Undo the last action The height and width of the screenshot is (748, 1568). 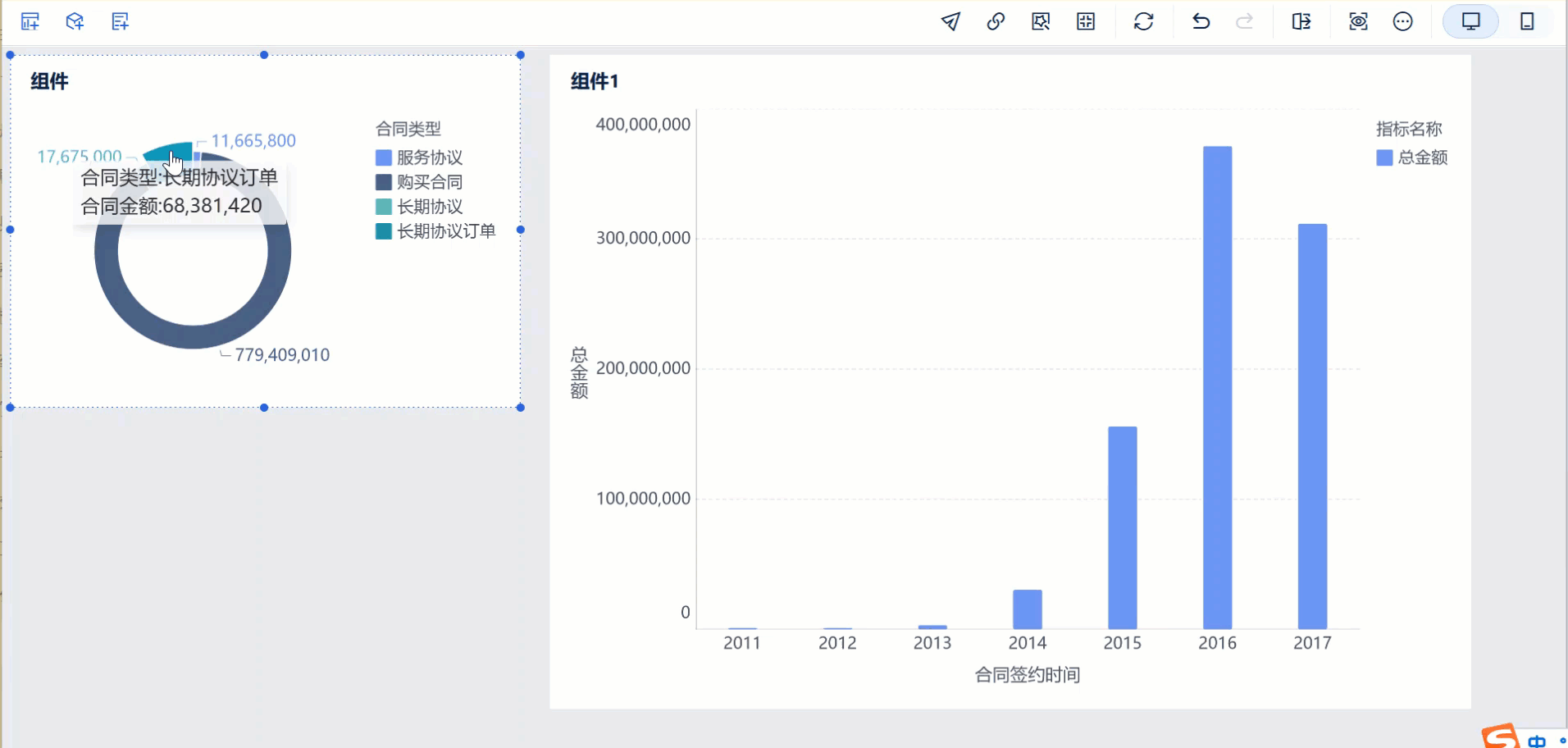[1201, 21]
